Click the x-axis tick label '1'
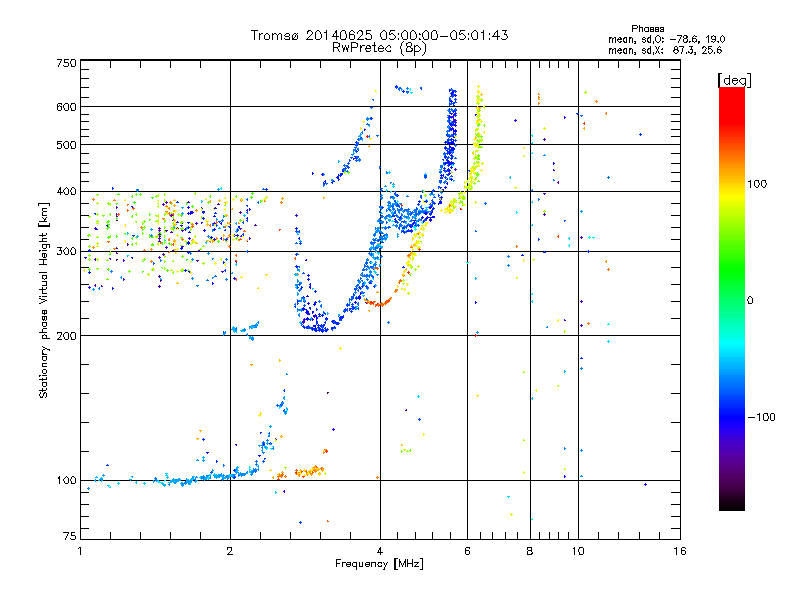 pyautogui.click(x=80, y=551)
